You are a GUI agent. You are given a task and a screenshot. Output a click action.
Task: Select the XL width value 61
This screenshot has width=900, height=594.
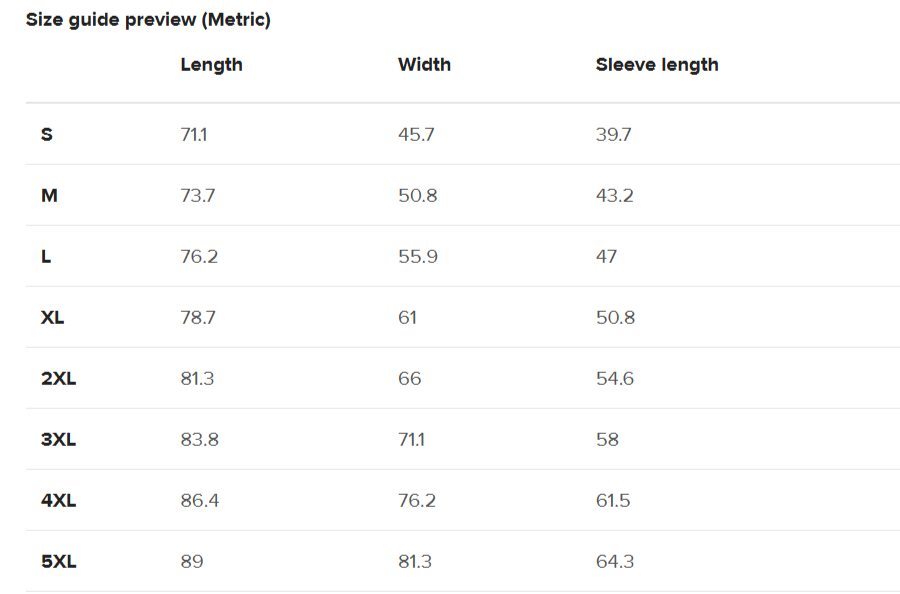tap(407, 317)
